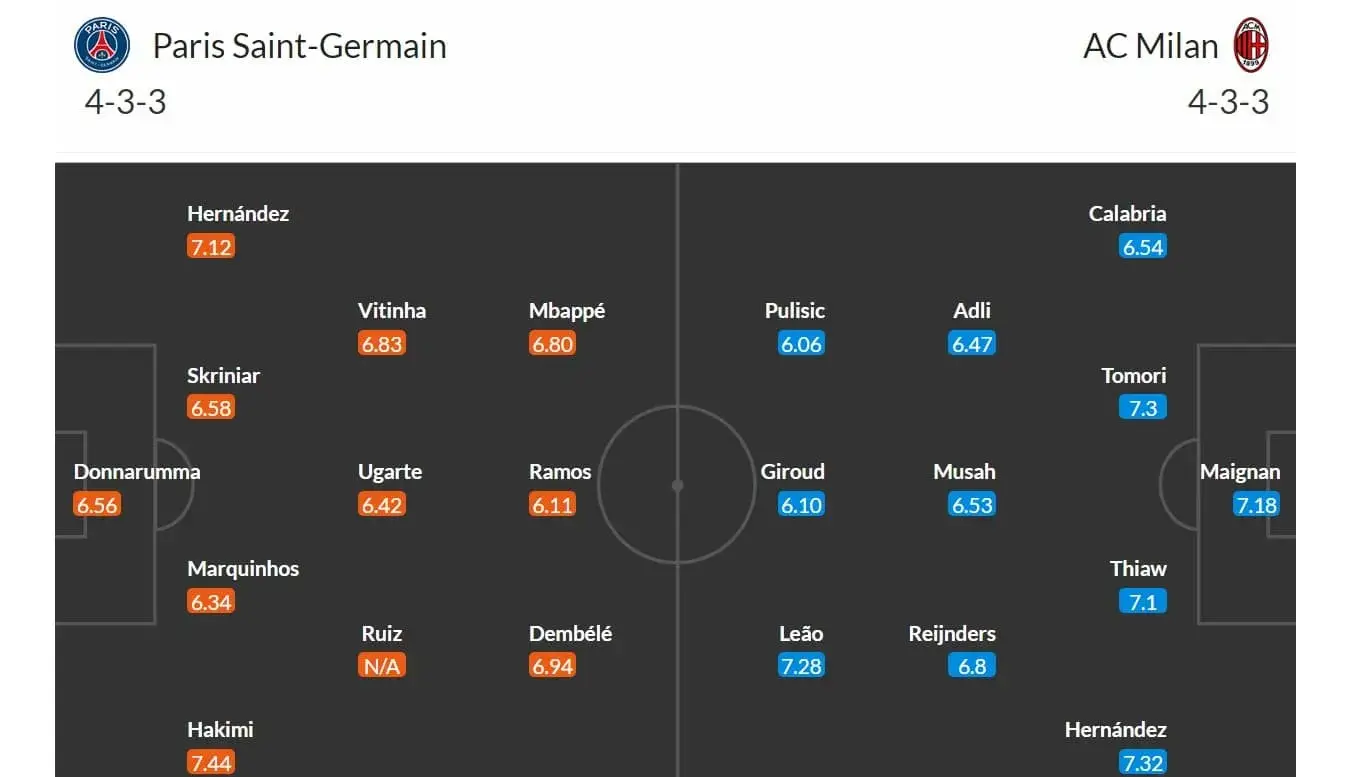Open the Paris Saint-Germain team name link

tap(299, 46)
